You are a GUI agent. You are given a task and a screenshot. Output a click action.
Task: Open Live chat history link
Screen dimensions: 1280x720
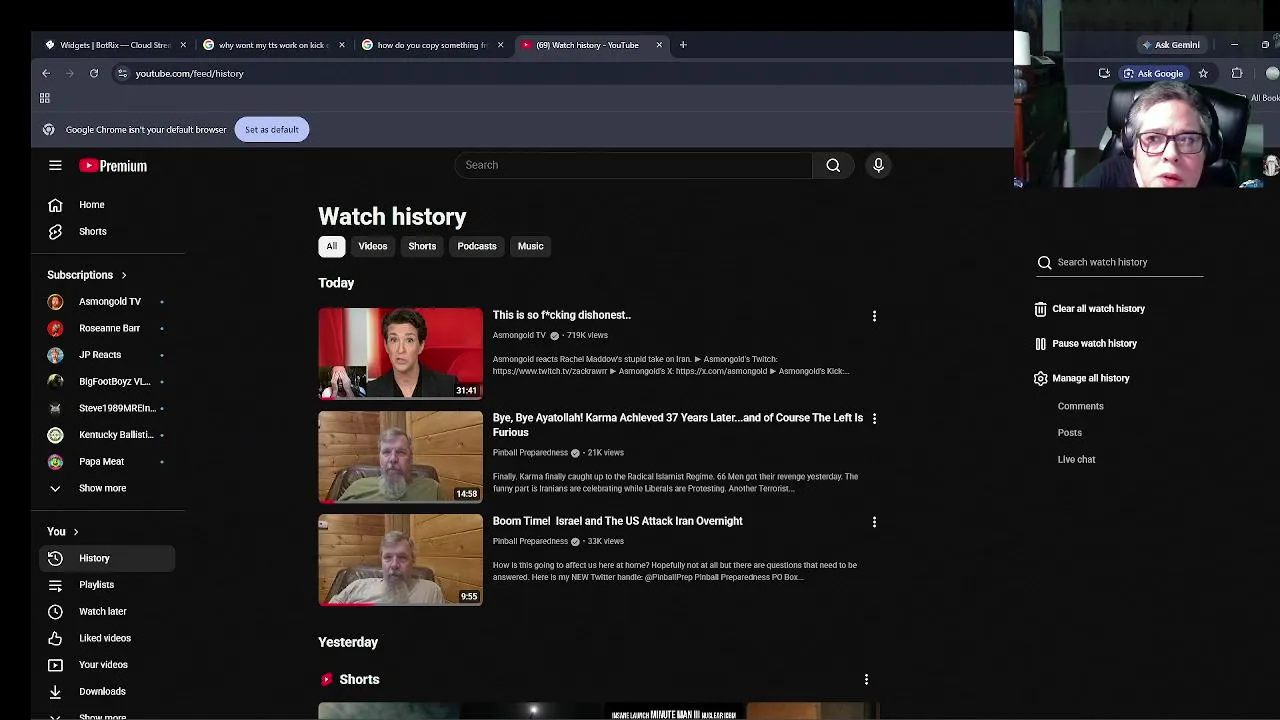pos(1077,459)
